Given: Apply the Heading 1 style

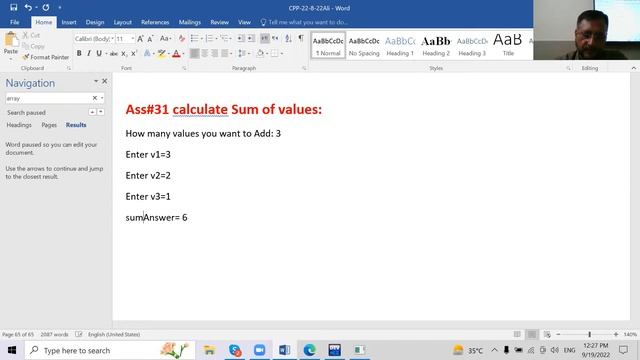Looking at the screenshot, I should click(400, 45).
